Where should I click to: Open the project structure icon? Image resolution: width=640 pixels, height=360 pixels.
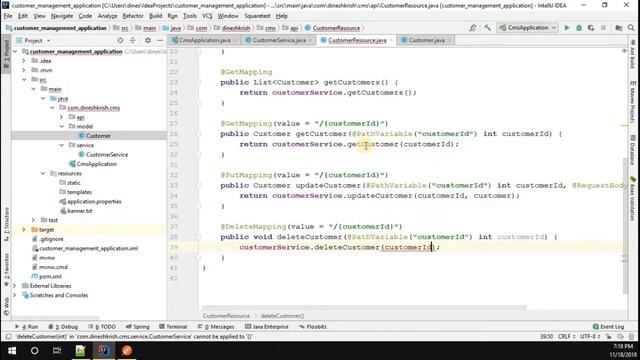619,28
